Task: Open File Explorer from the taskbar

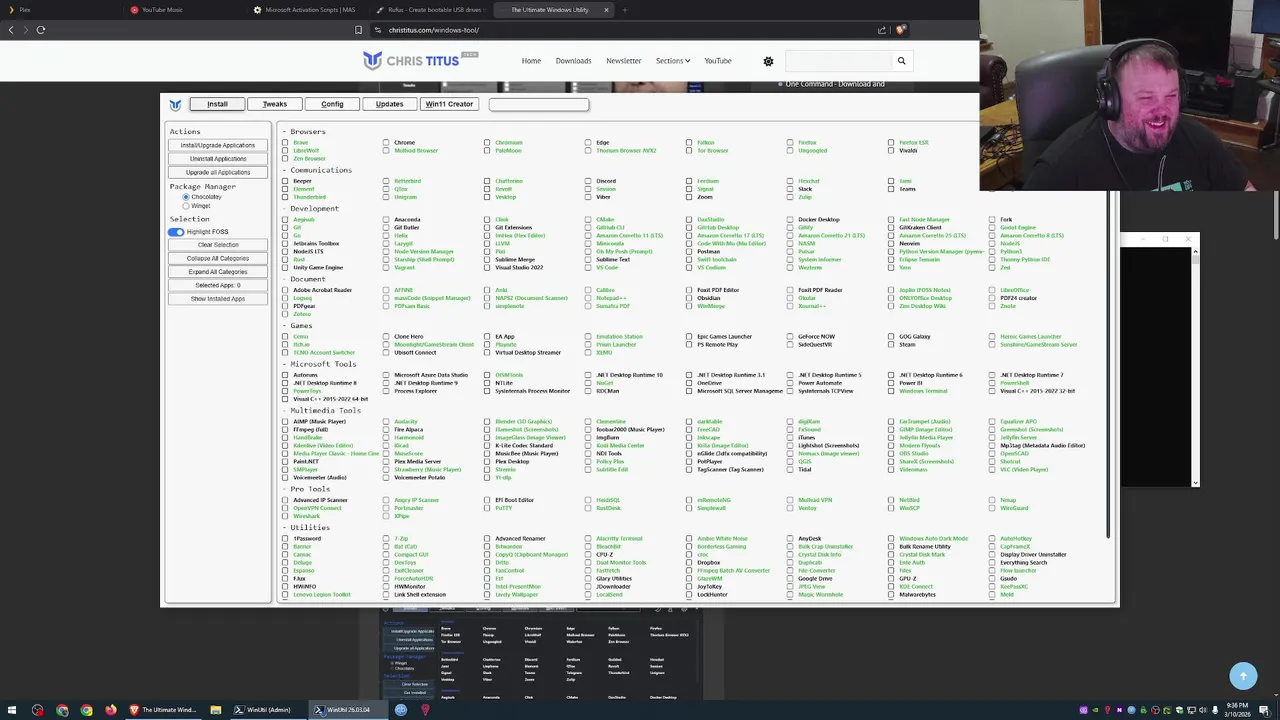Action: (215, 710)
